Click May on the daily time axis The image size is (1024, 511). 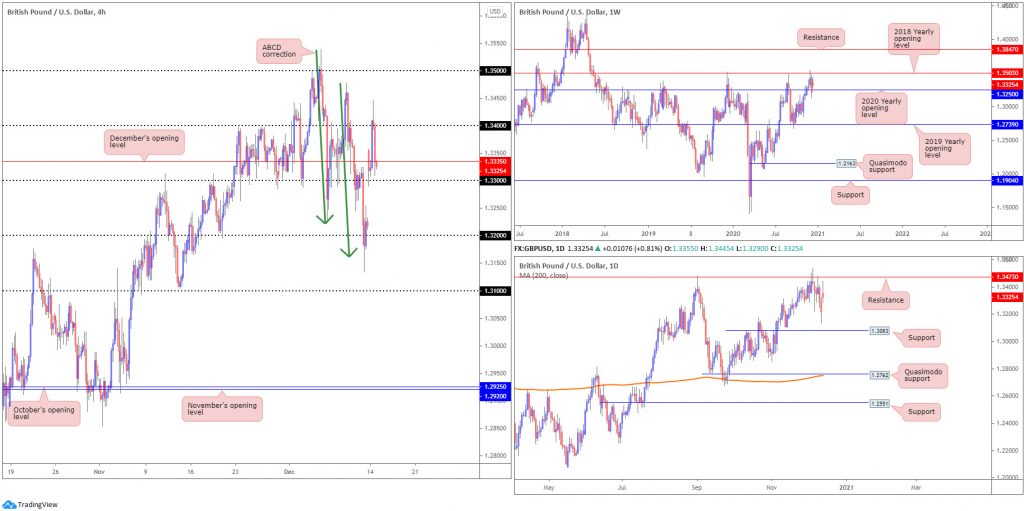pyautogui.click(x=549, y=487)
